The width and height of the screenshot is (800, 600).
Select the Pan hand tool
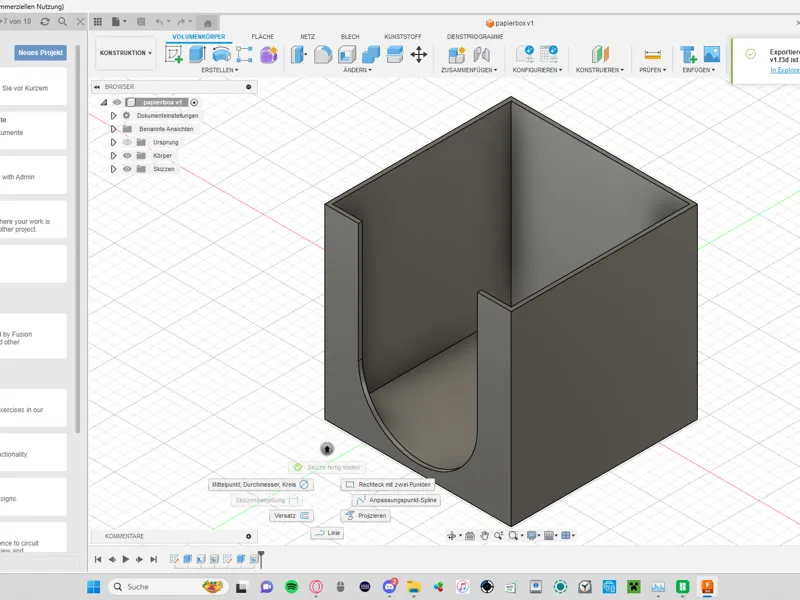coord(484,535)
